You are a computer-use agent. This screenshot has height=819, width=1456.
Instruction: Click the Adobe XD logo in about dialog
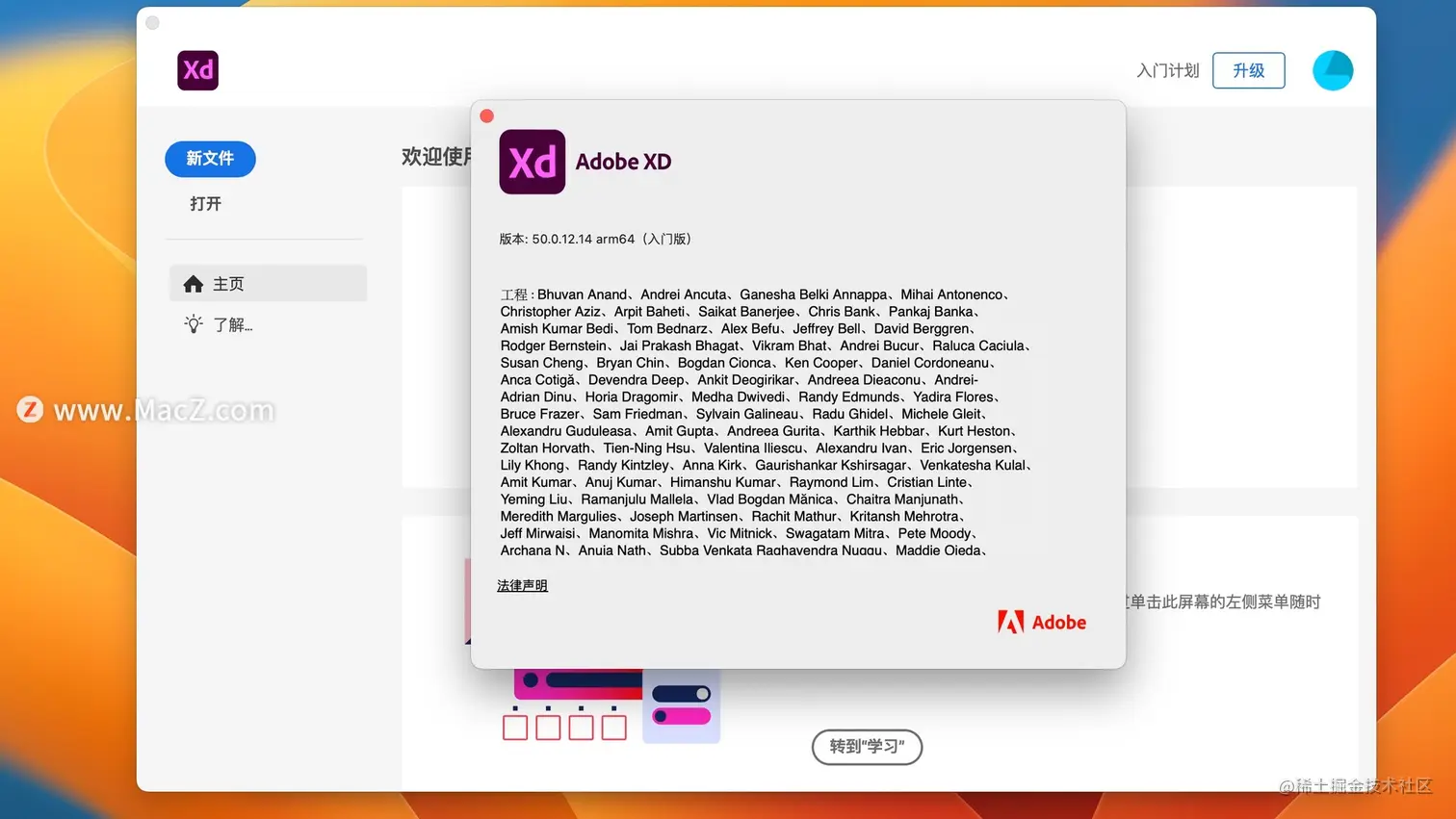(533, 162)
